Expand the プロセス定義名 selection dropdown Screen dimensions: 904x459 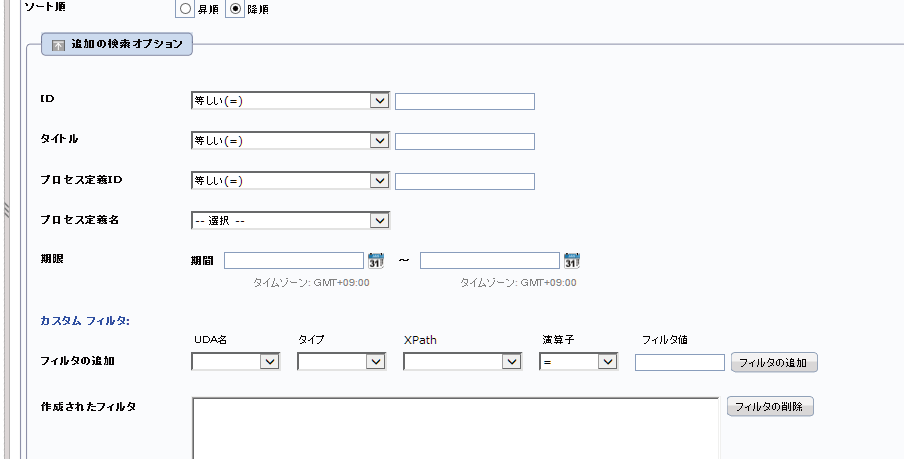tap(290, 220)
